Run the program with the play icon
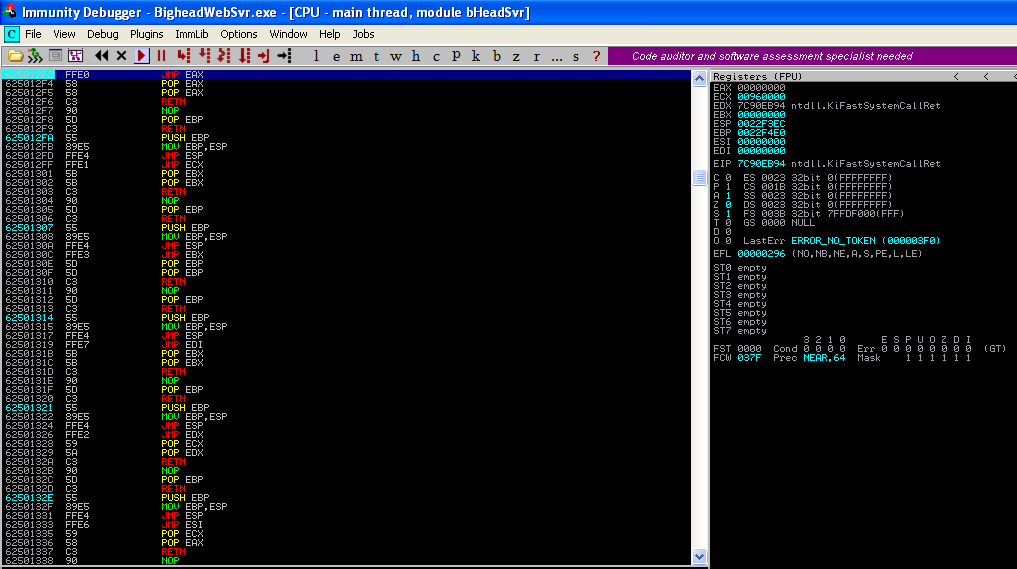 (141, 56)
